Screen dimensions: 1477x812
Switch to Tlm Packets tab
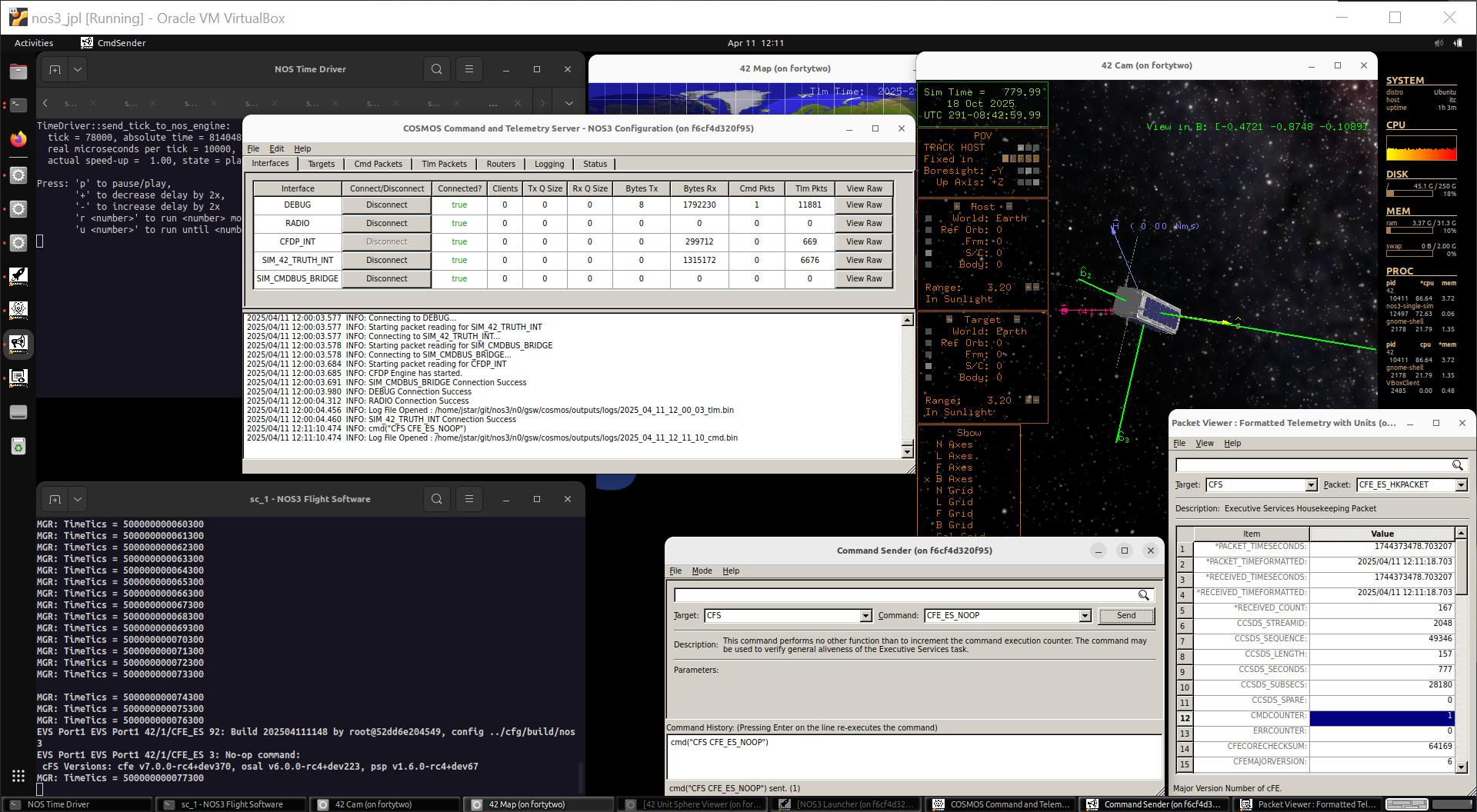pyautogui.click(x=444, y=164)
